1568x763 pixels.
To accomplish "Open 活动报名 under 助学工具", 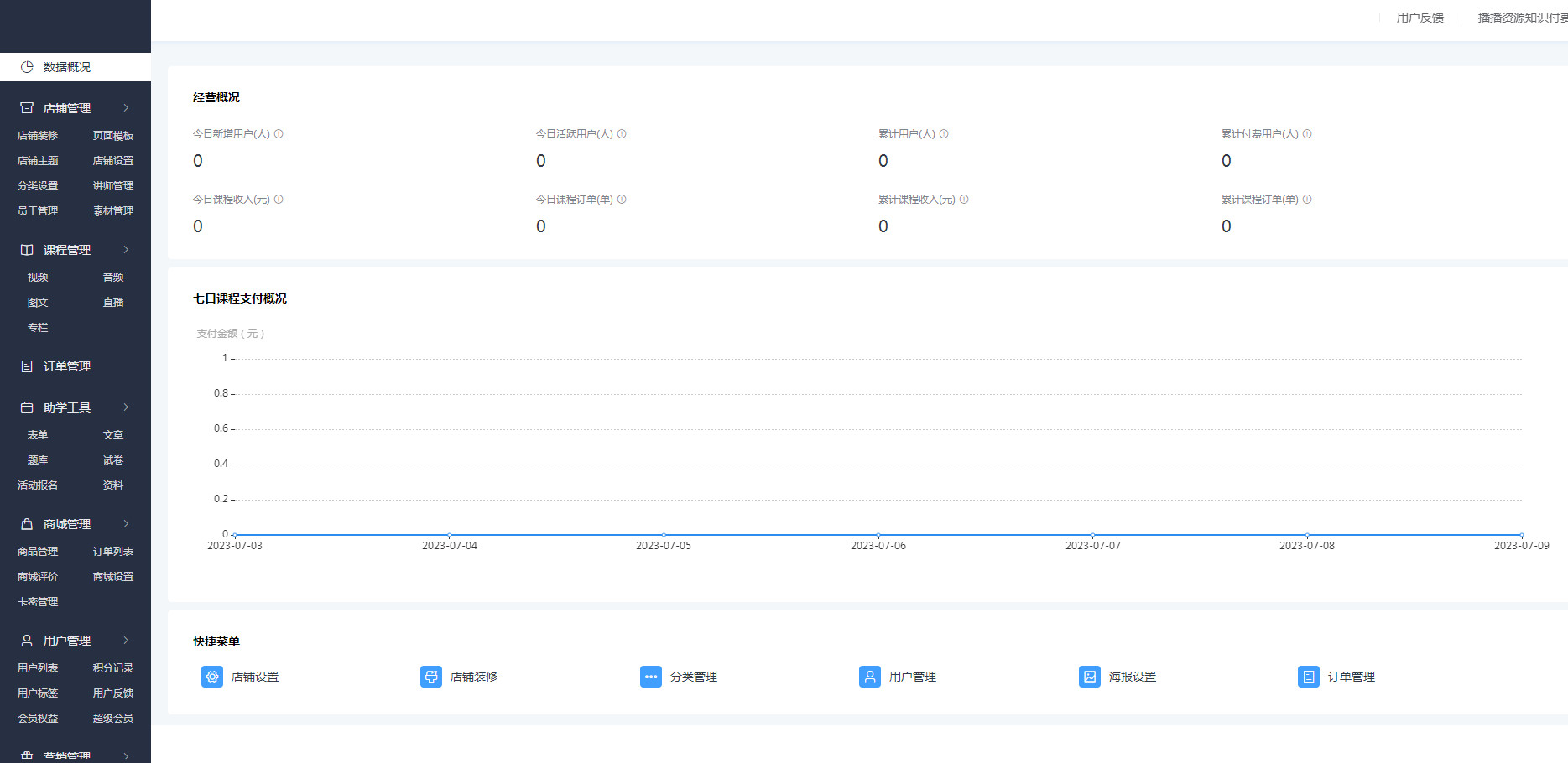I will [x=38, y=485].
